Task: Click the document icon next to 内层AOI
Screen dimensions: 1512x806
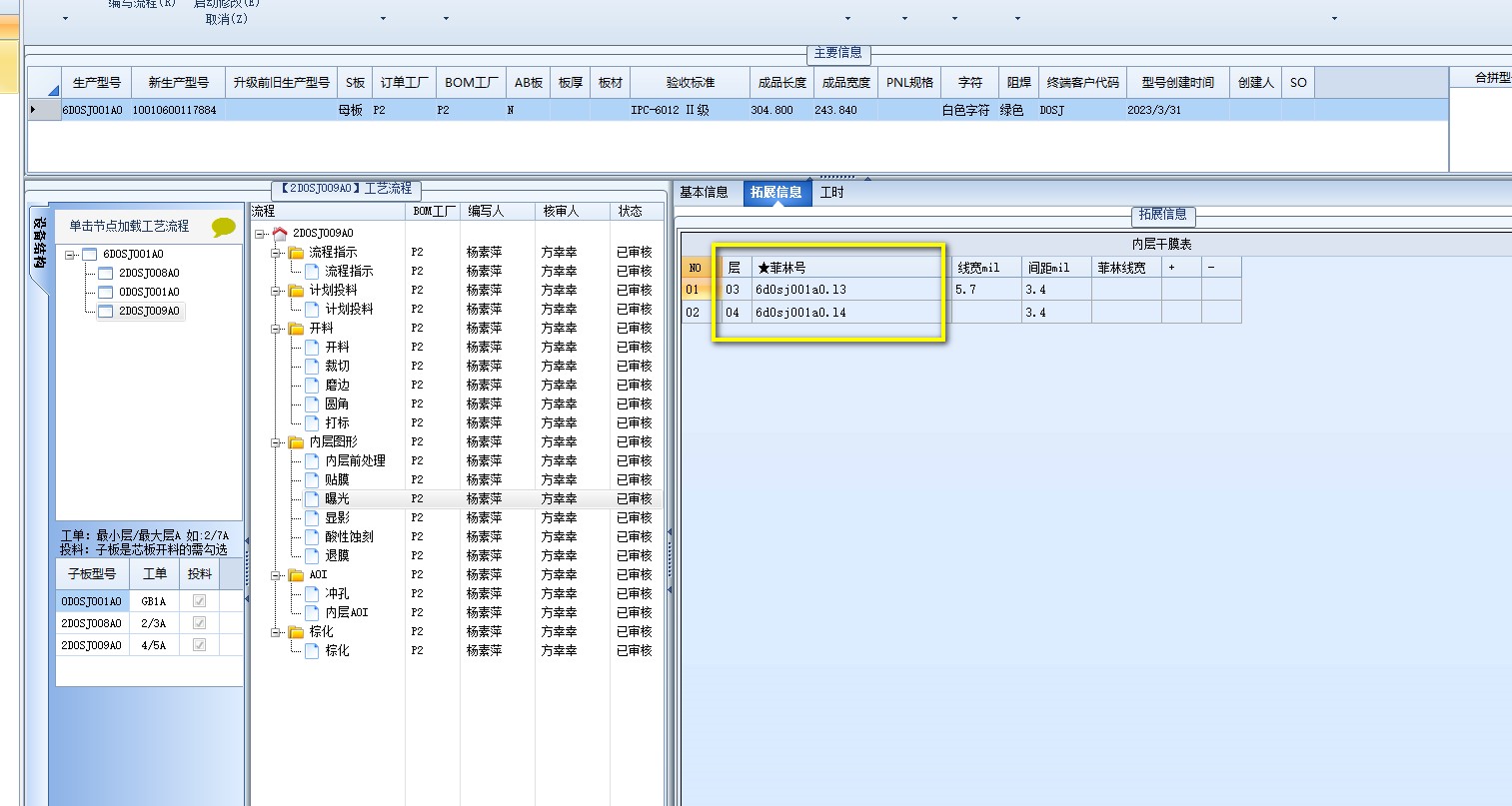Action: point(312,612)
